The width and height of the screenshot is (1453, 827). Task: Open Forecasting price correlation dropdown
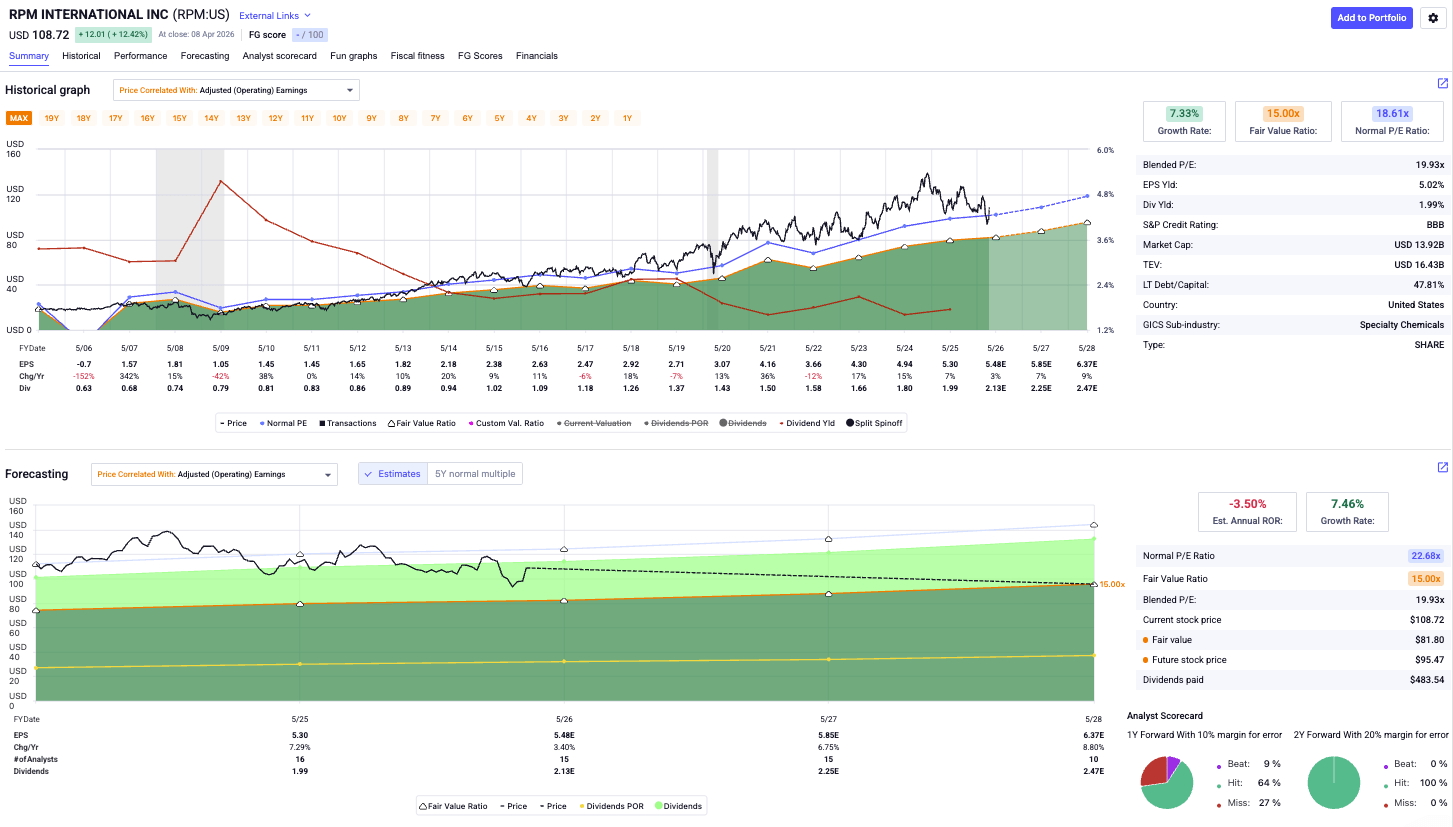(x=214, y=474)
